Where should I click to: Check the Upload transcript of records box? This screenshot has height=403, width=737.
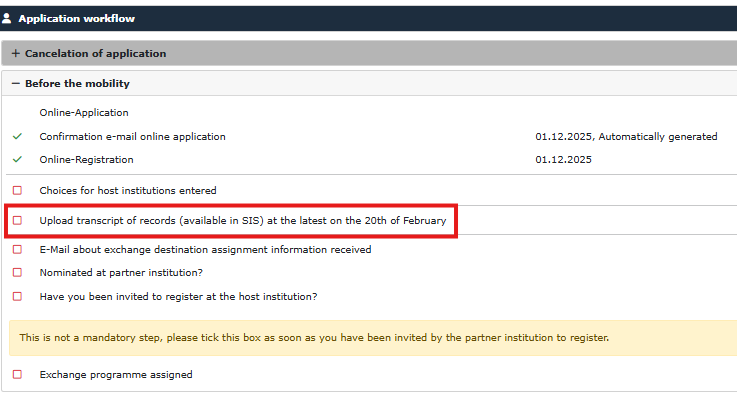(x=17, y=220)
